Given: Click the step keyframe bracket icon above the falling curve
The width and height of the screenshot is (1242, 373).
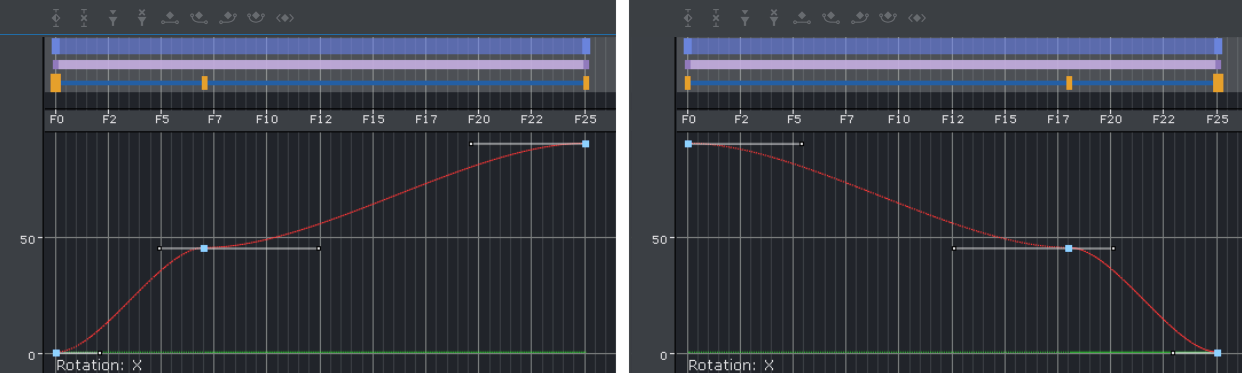Looking at the screenshot, I should pos(917,17).
